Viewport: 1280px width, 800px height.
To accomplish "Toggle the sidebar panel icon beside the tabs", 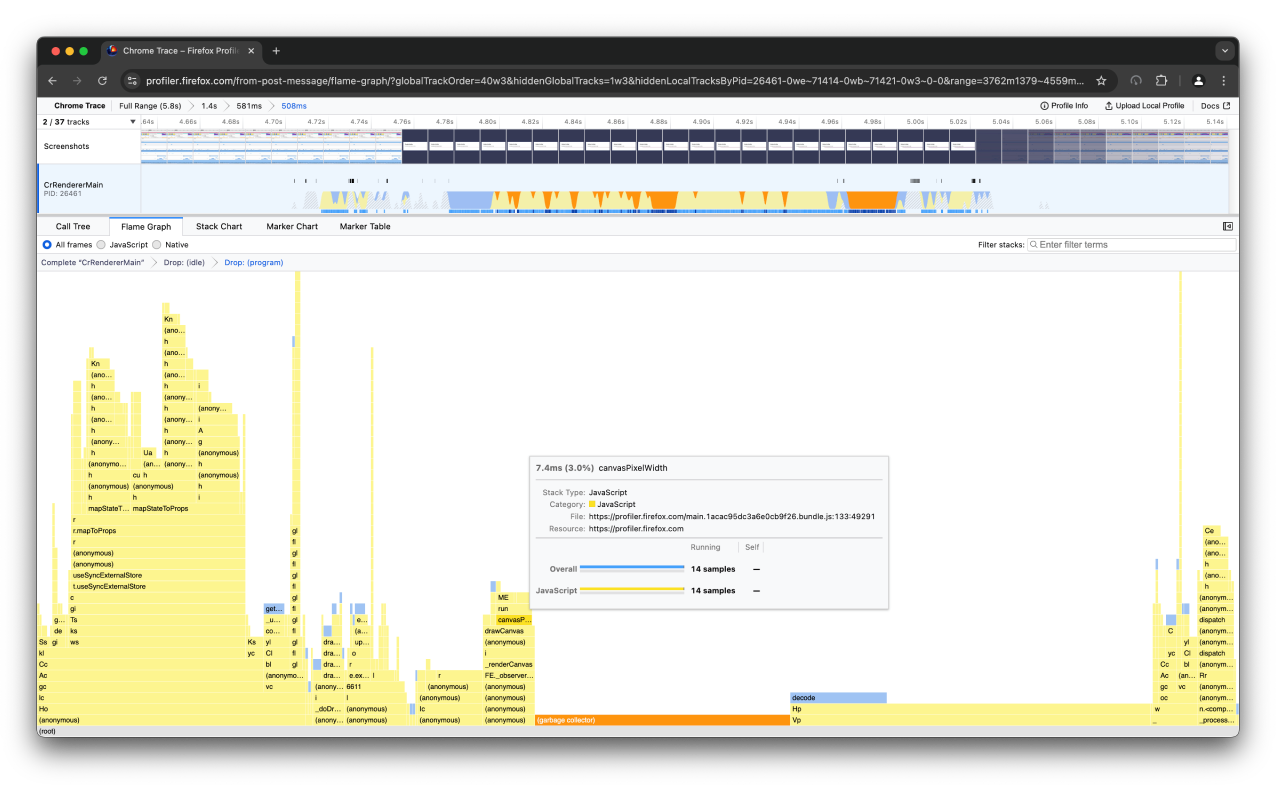I will [1228, 226].
